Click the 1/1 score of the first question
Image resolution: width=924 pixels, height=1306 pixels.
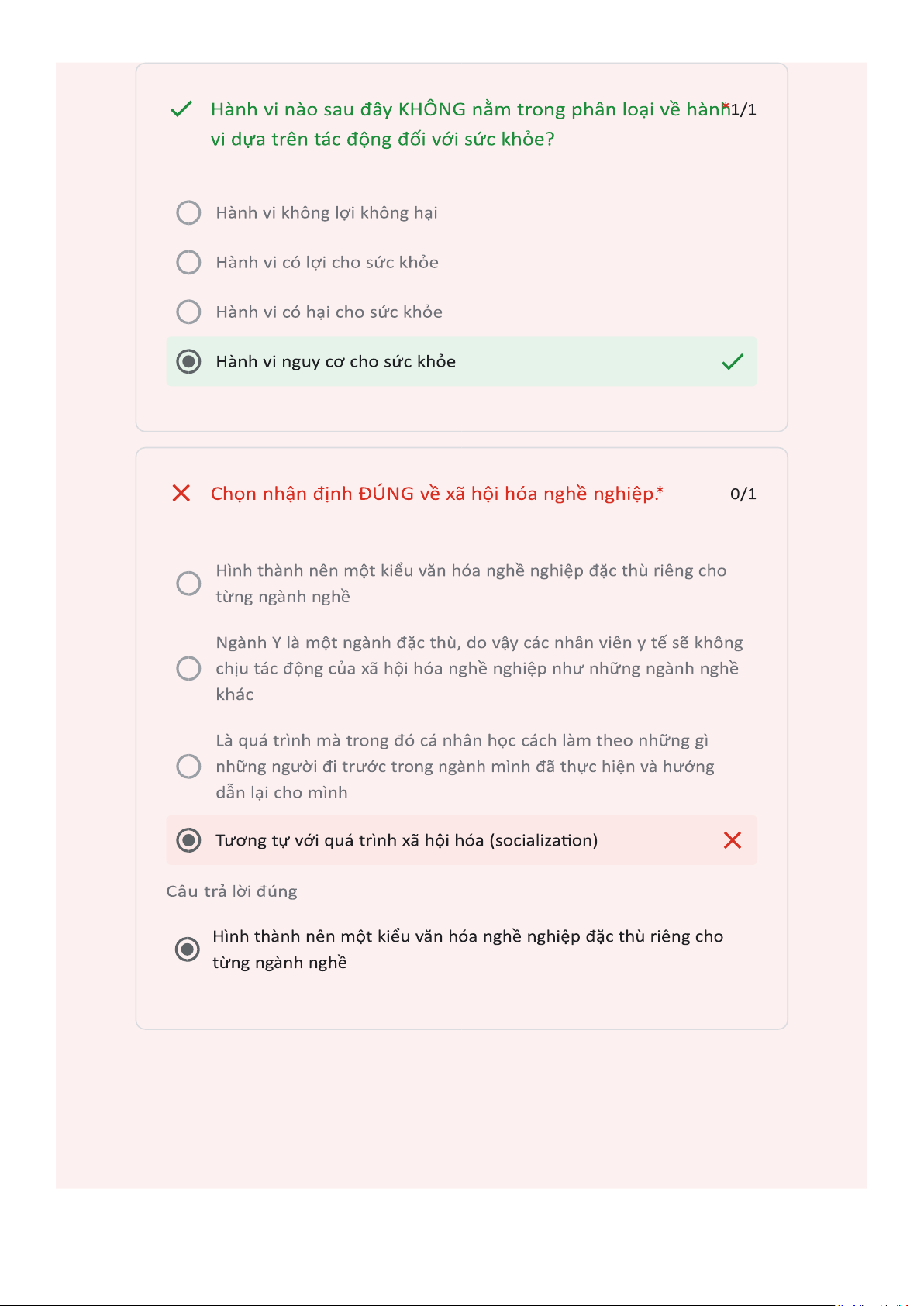(x=744, y=109)
